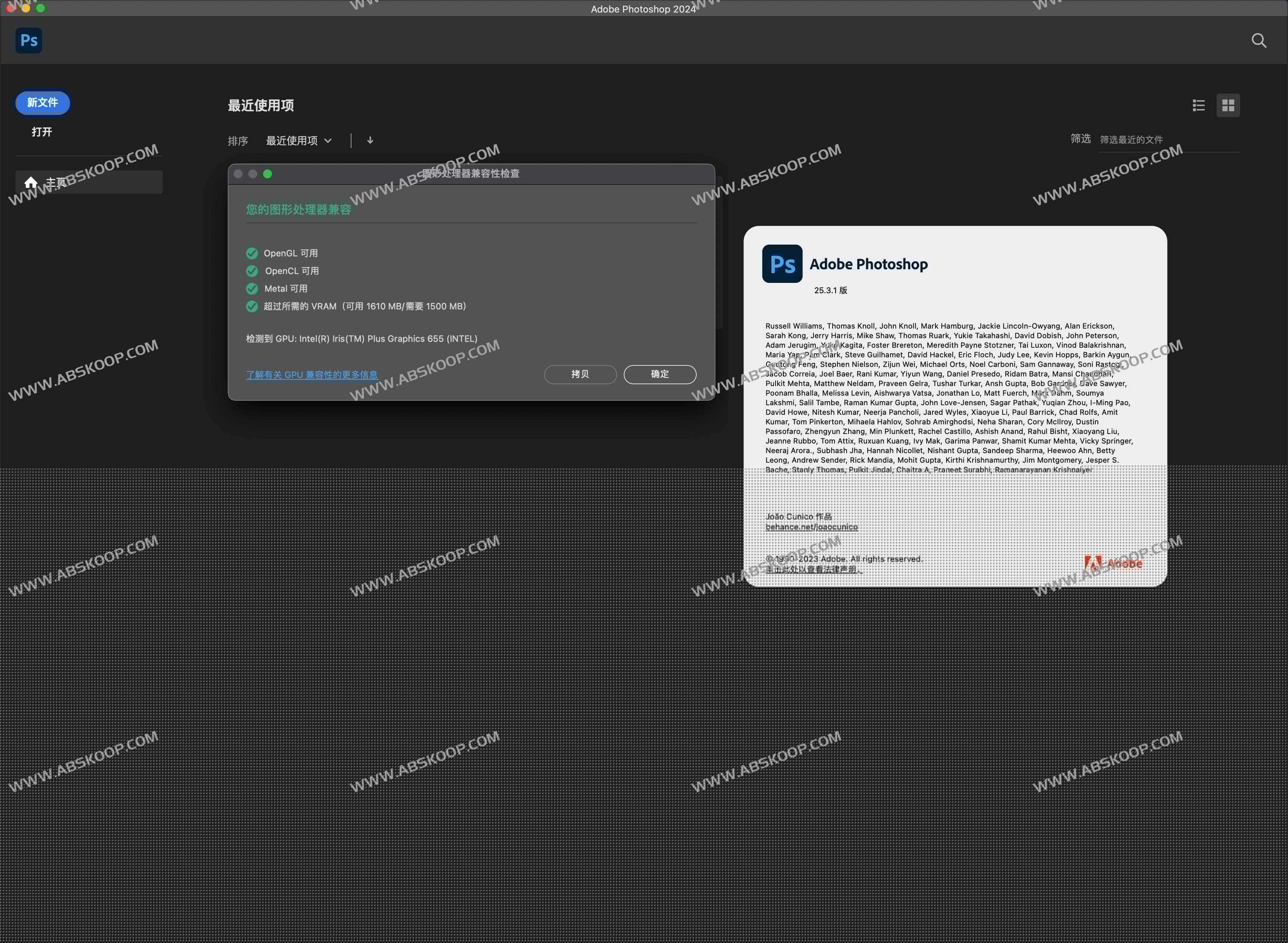Select 主页 in the sidebar
Image resolution: width=1288 pixels, height=943 pixels.
click(x=89, y=182)
